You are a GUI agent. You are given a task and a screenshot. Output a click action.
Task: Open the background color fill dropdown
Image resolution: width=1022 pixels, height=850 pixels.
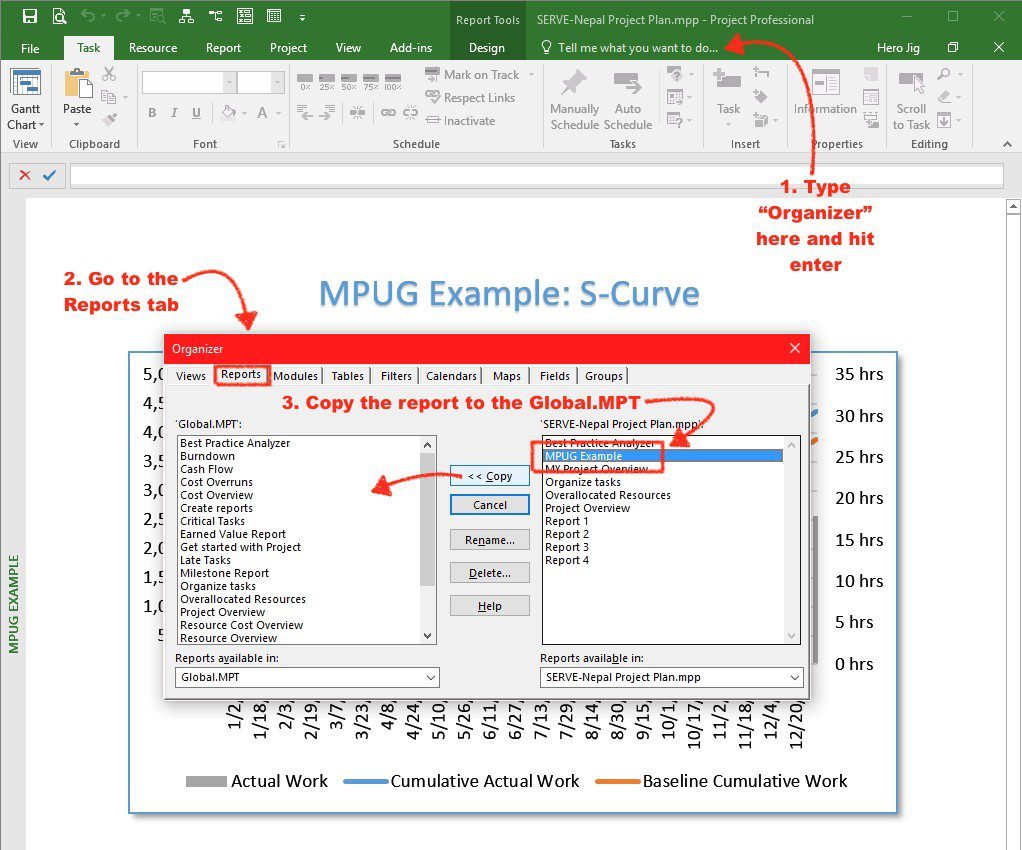tap(244, 113)
